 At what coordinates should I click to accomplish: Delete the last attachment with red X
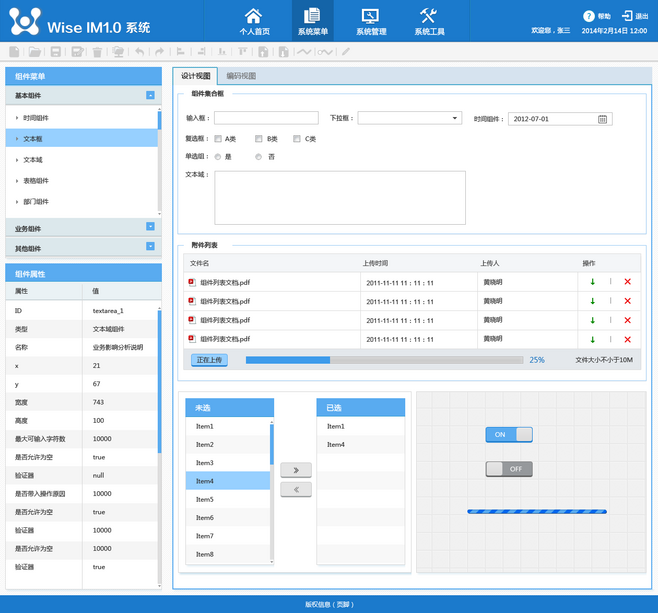coord(628,339)
